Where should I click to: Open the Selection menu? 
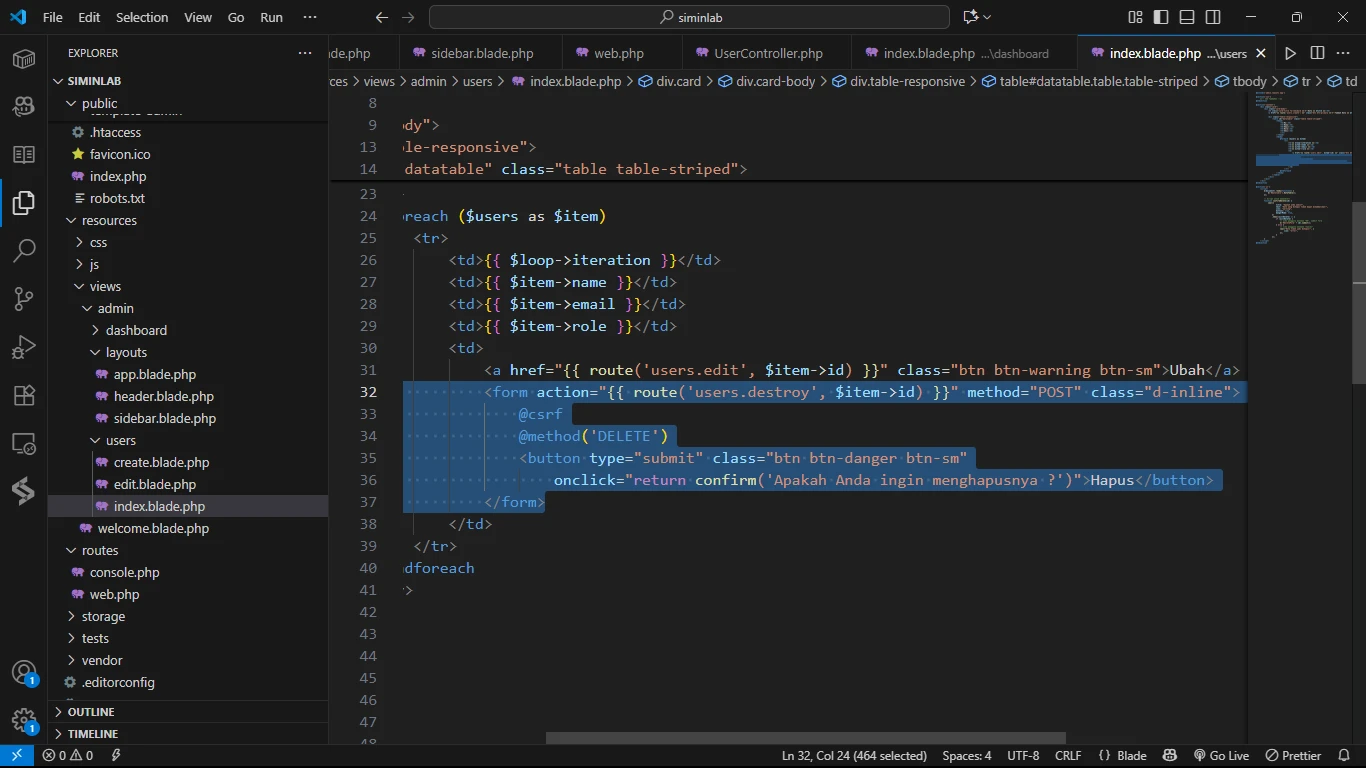[142, 17]
